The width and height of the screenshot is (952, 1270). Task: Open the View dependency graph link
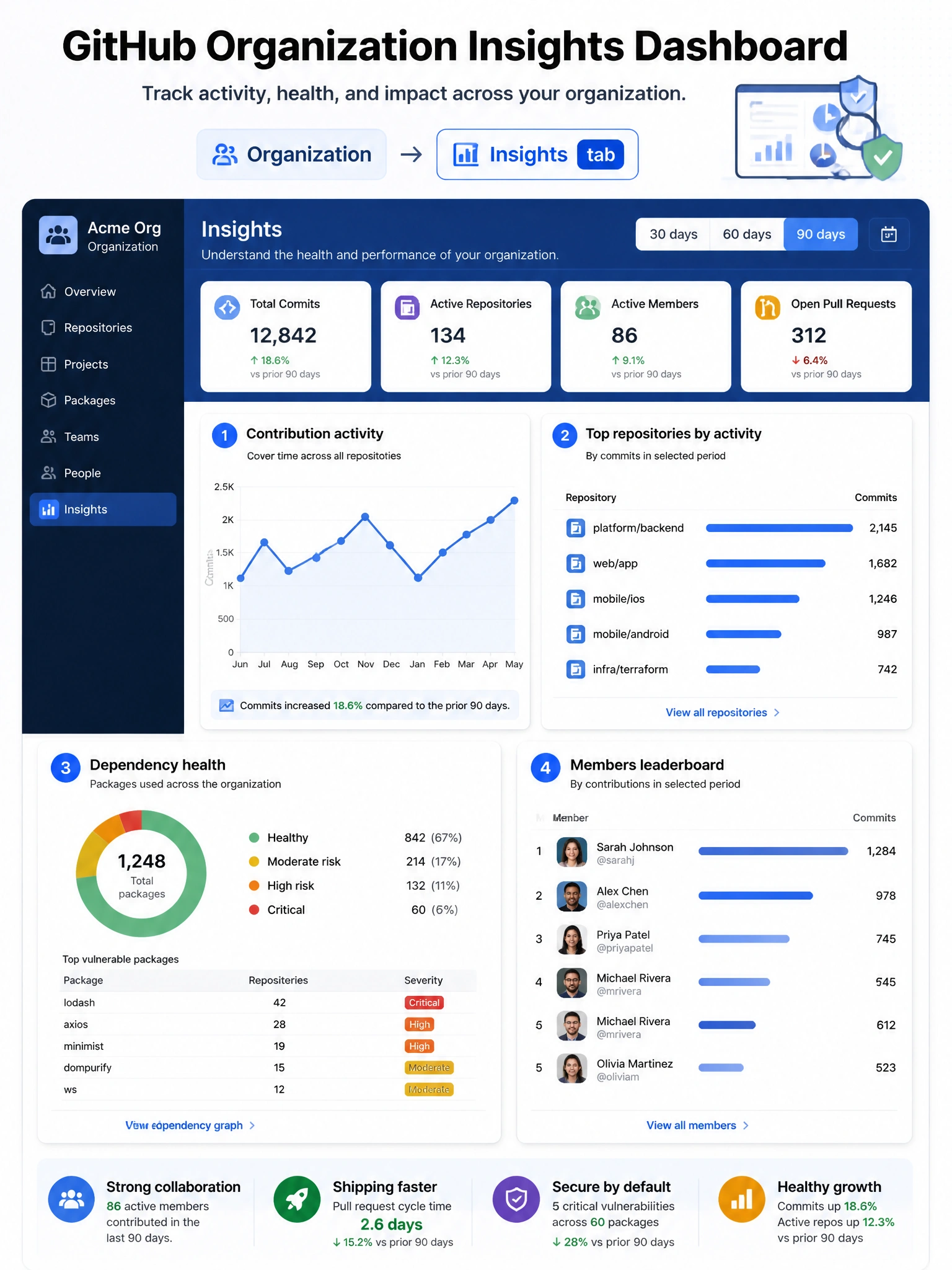point(184,1126)
